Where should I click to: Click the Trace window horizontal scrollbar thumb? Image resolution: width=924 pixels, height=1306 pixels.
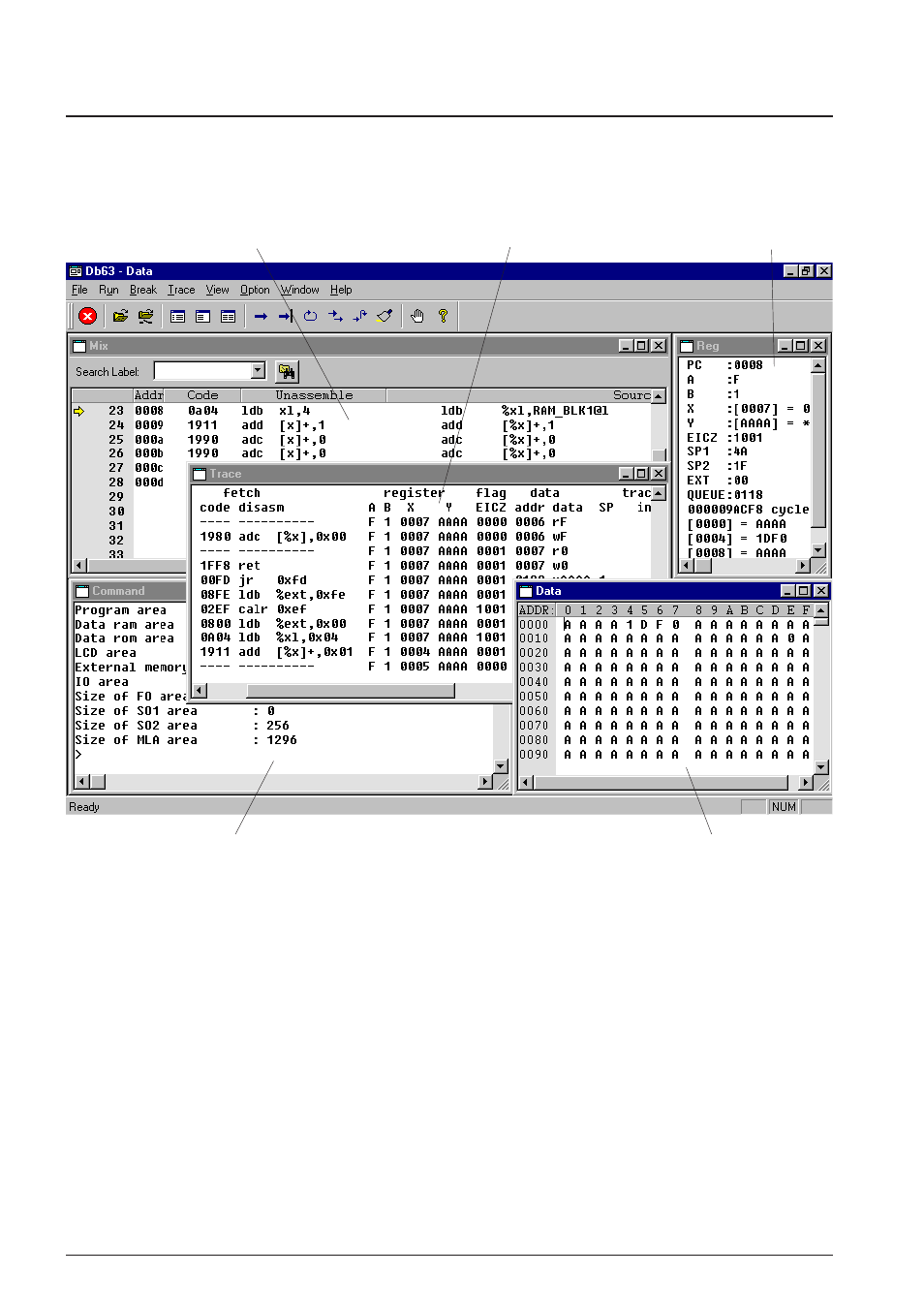point(351,691)
